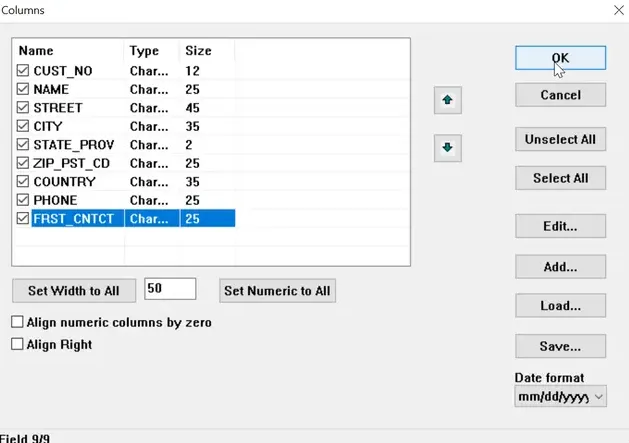Click Unselect All button
The height and width of the screenshot is (443, 629).
click(560, 139)
